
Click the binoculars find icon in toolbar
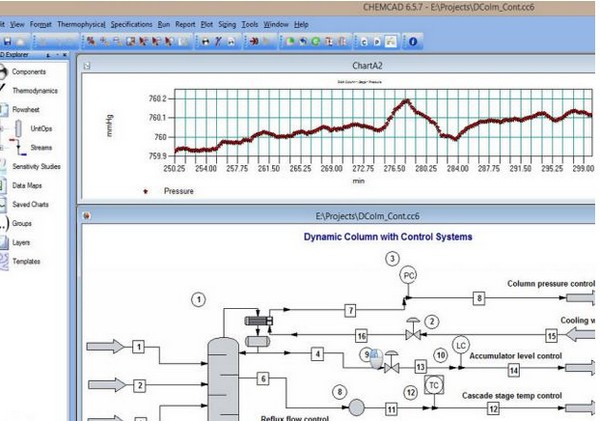pyautogui.click(x=205, y=41)
